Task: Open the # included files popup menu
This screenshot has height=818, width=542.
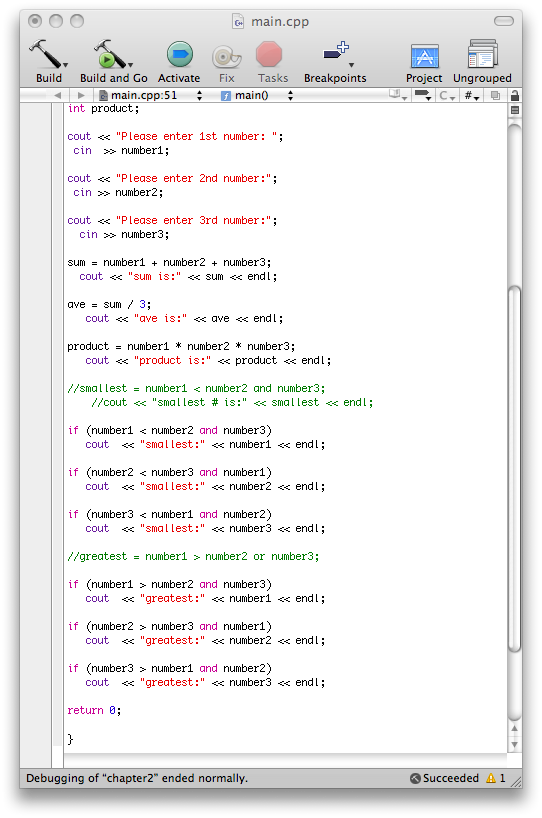Action: click(472, 95)
